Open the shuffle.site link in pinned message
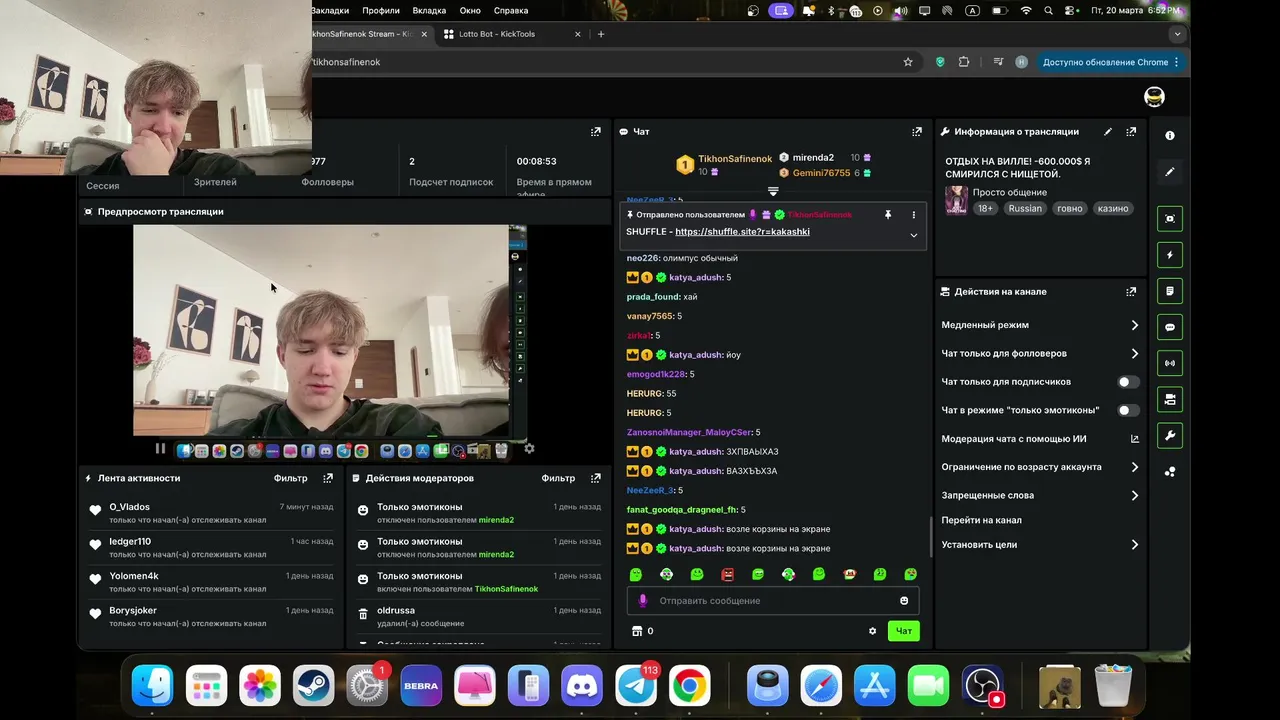 tap(742, 232)
